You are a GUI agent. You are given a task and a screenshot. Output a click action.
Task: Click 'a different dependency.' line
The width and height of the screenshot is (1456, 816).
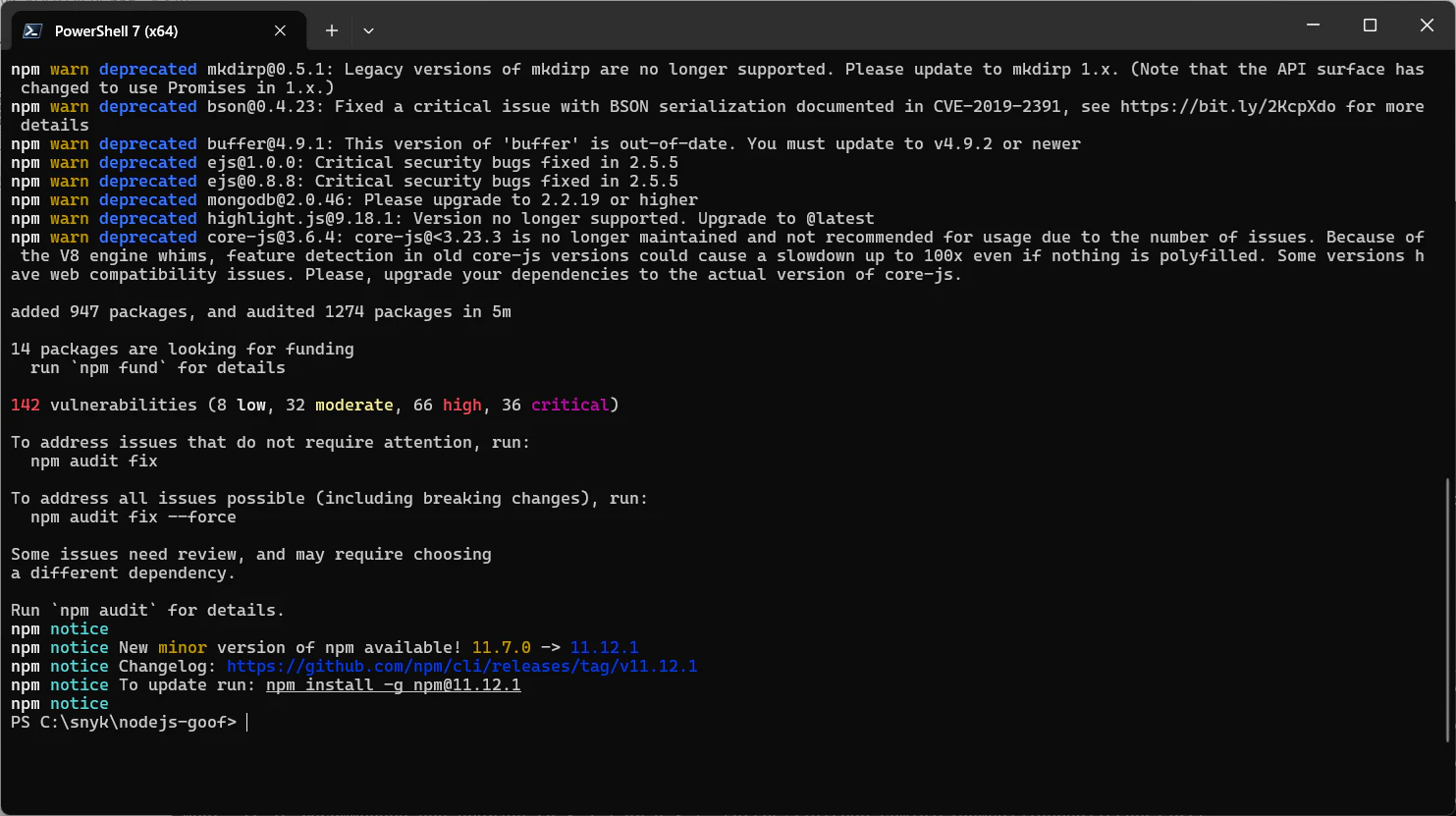click(x=123, y=572)
